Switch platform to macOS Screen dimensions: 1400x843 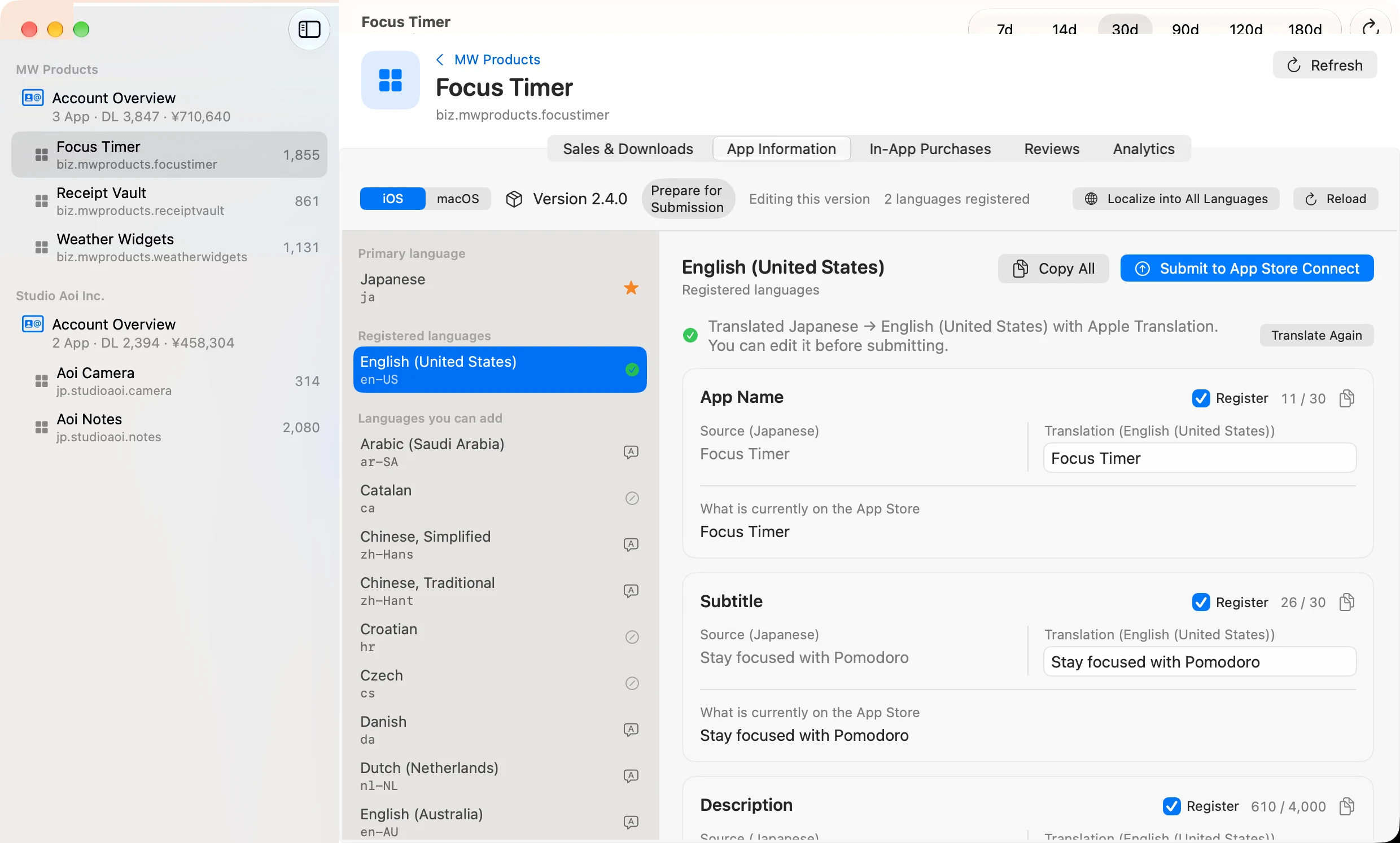pos(458,199)
